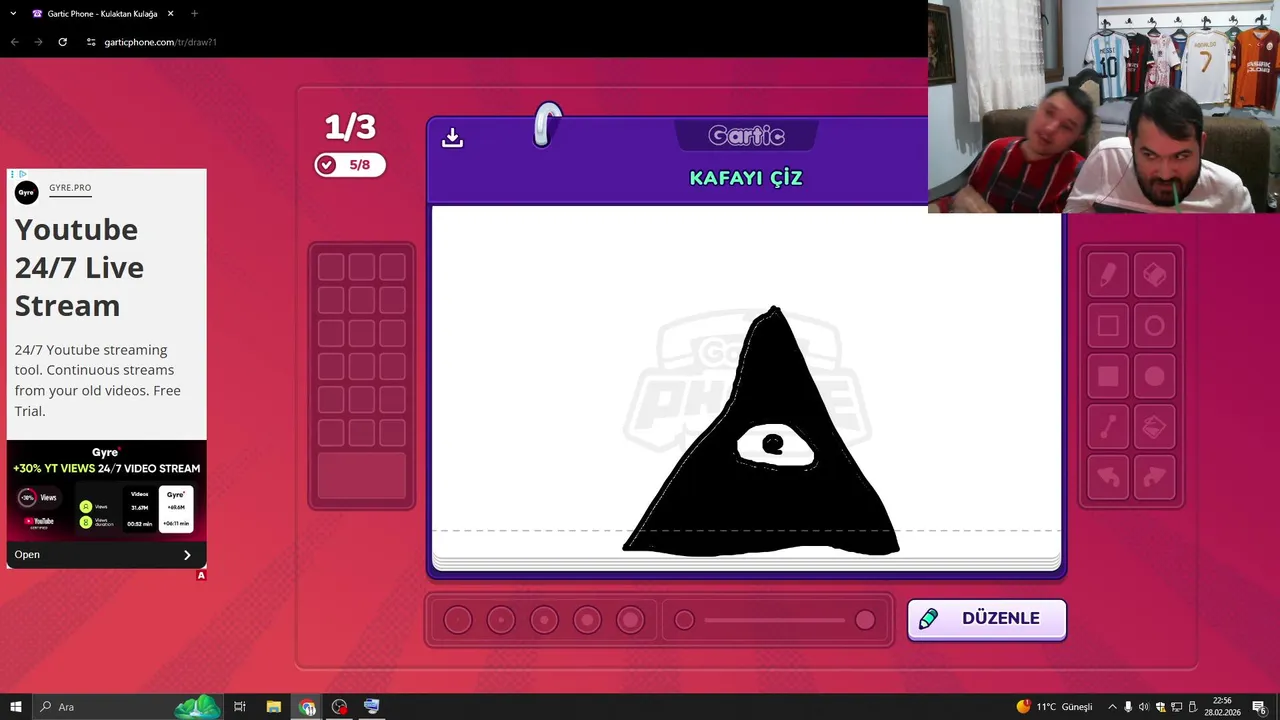Open File Explorer from the taskbar
The image size is (1280, 720).
point(273,707)
